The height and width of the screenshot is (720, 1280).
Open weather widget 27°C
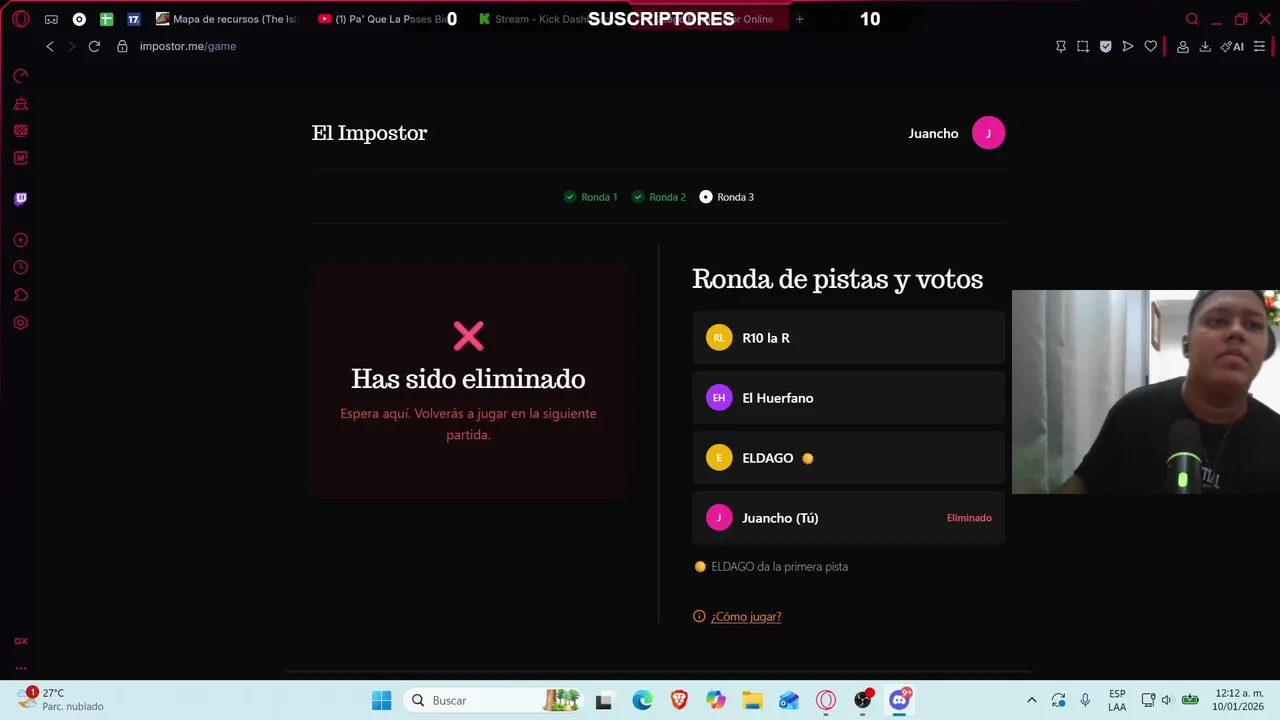pyautogui.click(x=60, y=700)
